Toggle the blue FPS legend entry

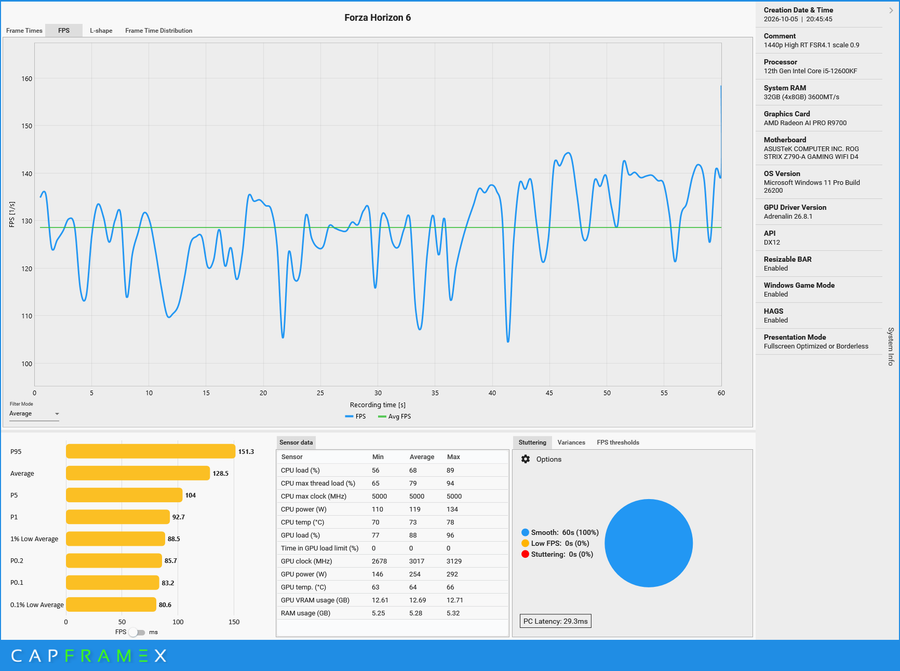pyautogui.click(x=355, y=417)
